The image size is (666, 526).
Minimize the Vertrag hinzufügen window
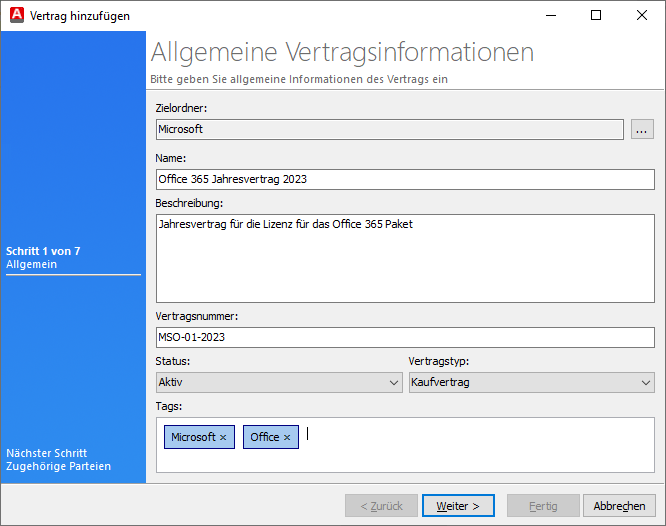coord(551,15)
